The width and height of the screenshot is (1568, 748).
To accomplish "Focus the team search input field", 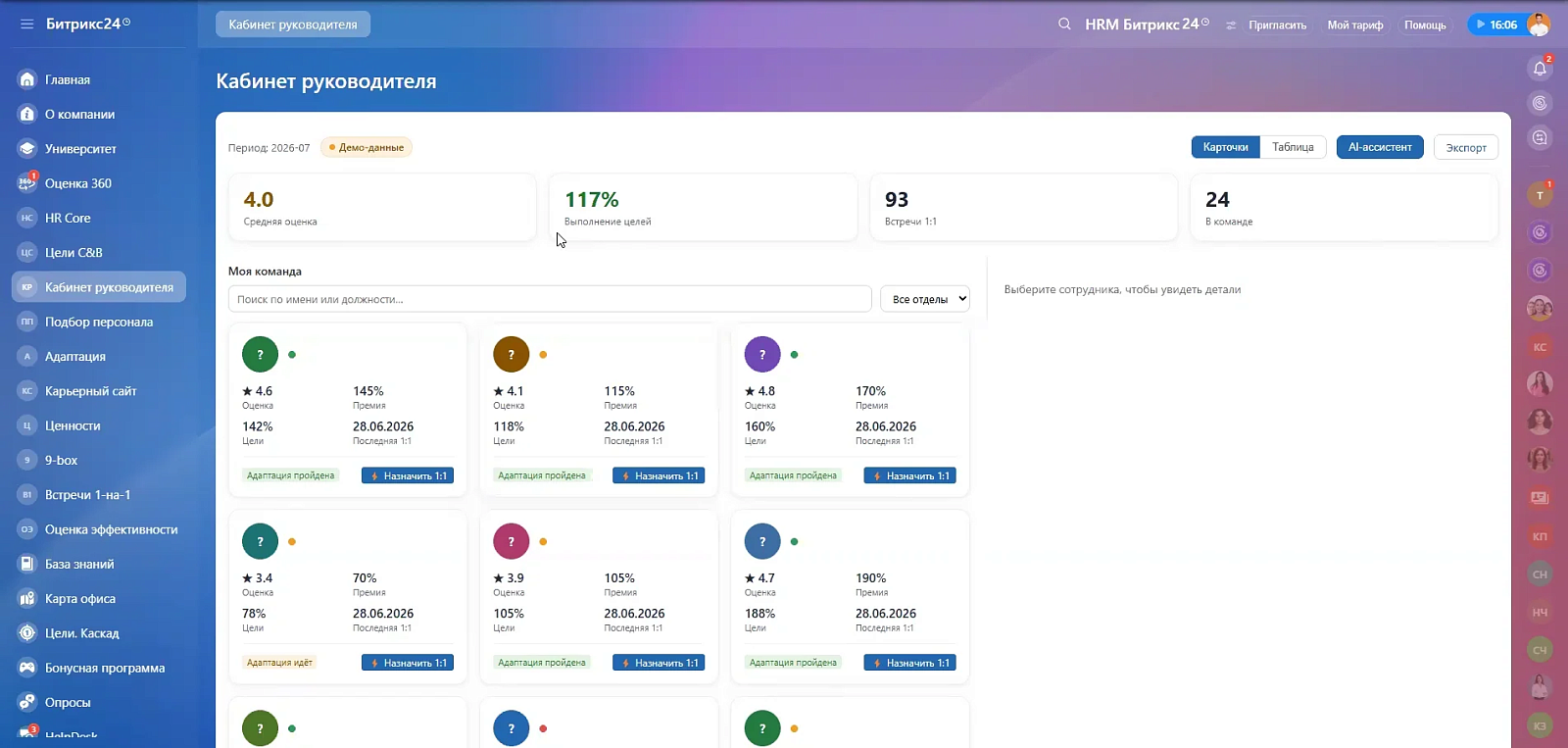I will (550, 299).
